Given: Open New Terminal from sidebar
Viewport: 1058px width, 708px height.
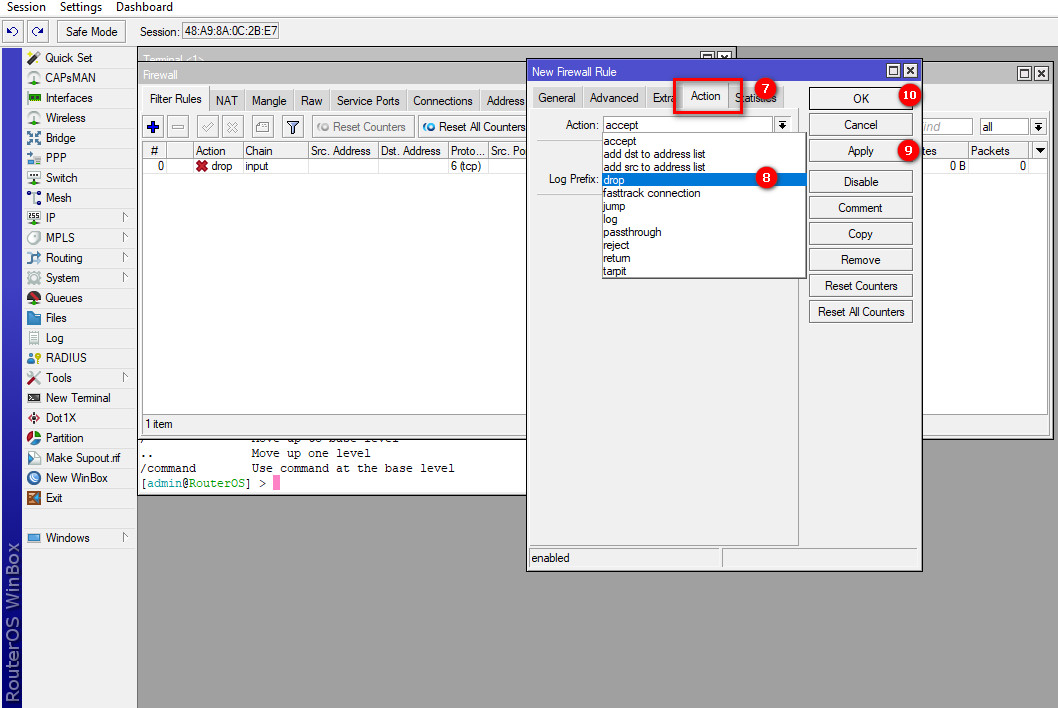Looking at the screenshot, I should pos(77,398).
